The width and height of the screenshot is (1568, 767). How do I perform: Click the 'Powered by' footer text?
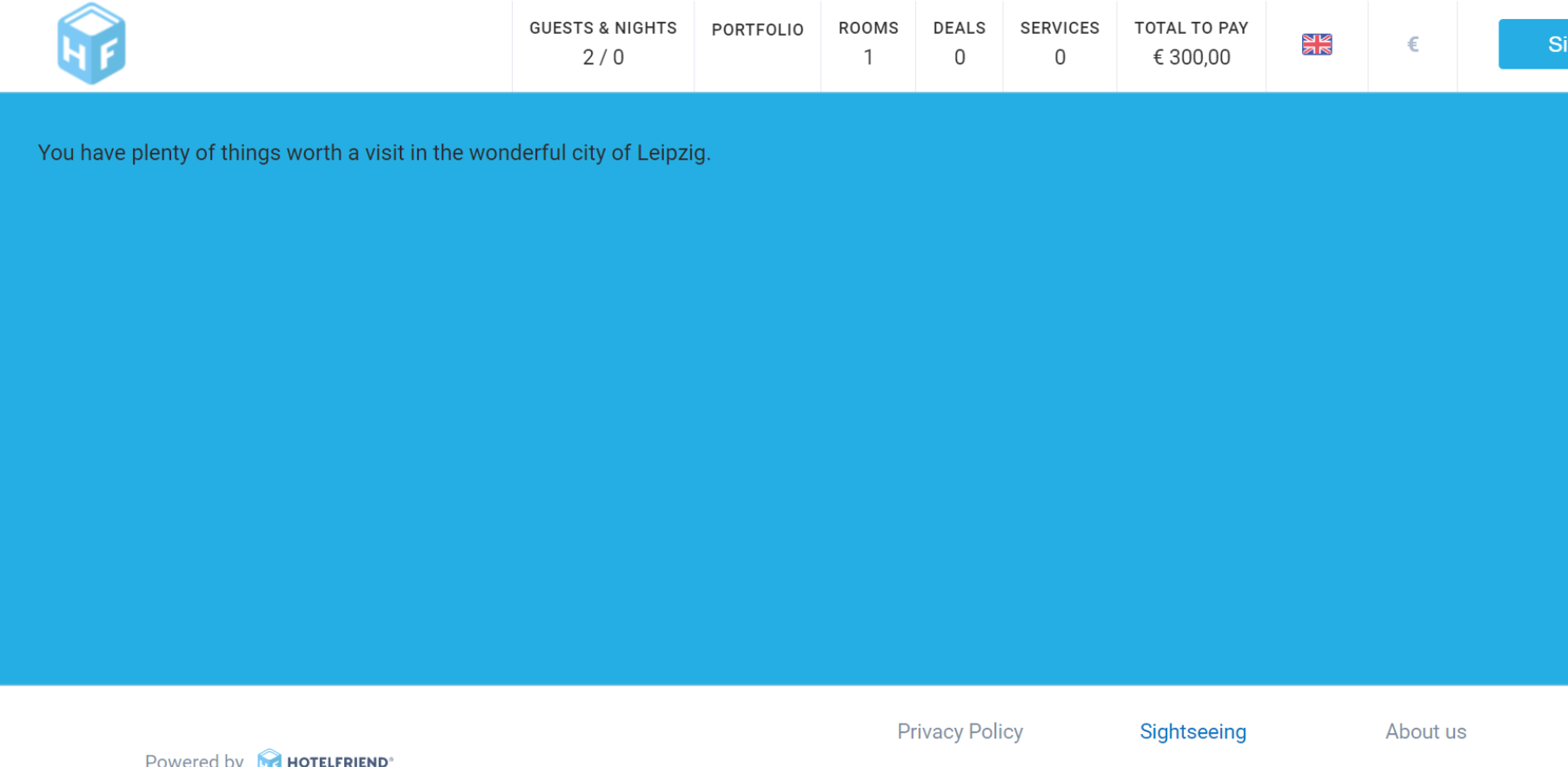tap(195, 760)
